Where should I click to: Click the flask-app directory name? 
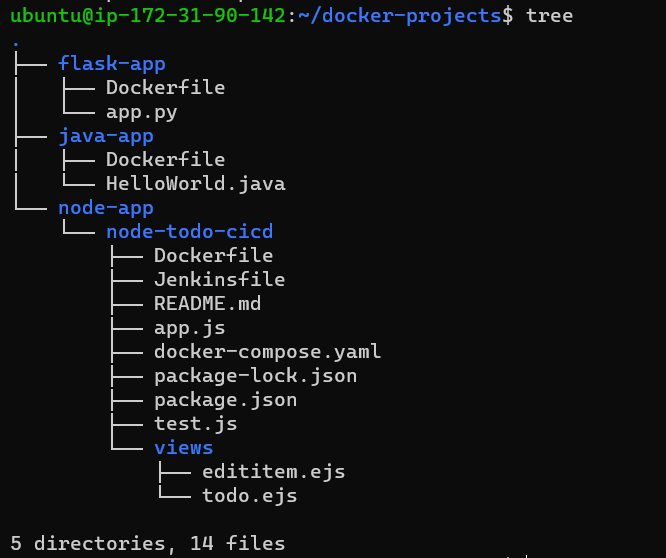(x=112, y=64)
